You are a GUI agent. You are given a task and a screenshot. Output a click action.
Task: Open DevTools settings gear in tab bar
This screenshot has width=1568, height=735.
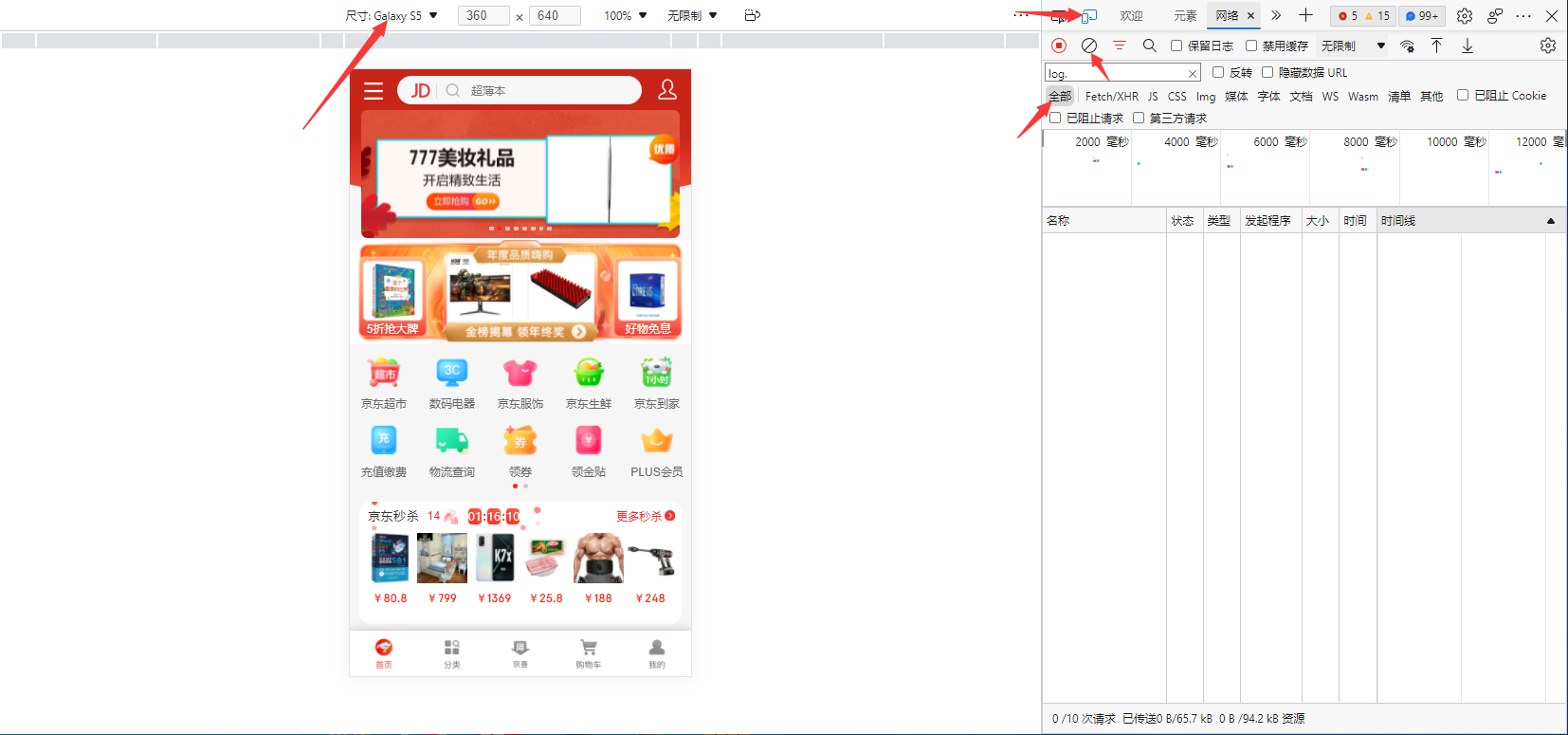(1465, 15)
